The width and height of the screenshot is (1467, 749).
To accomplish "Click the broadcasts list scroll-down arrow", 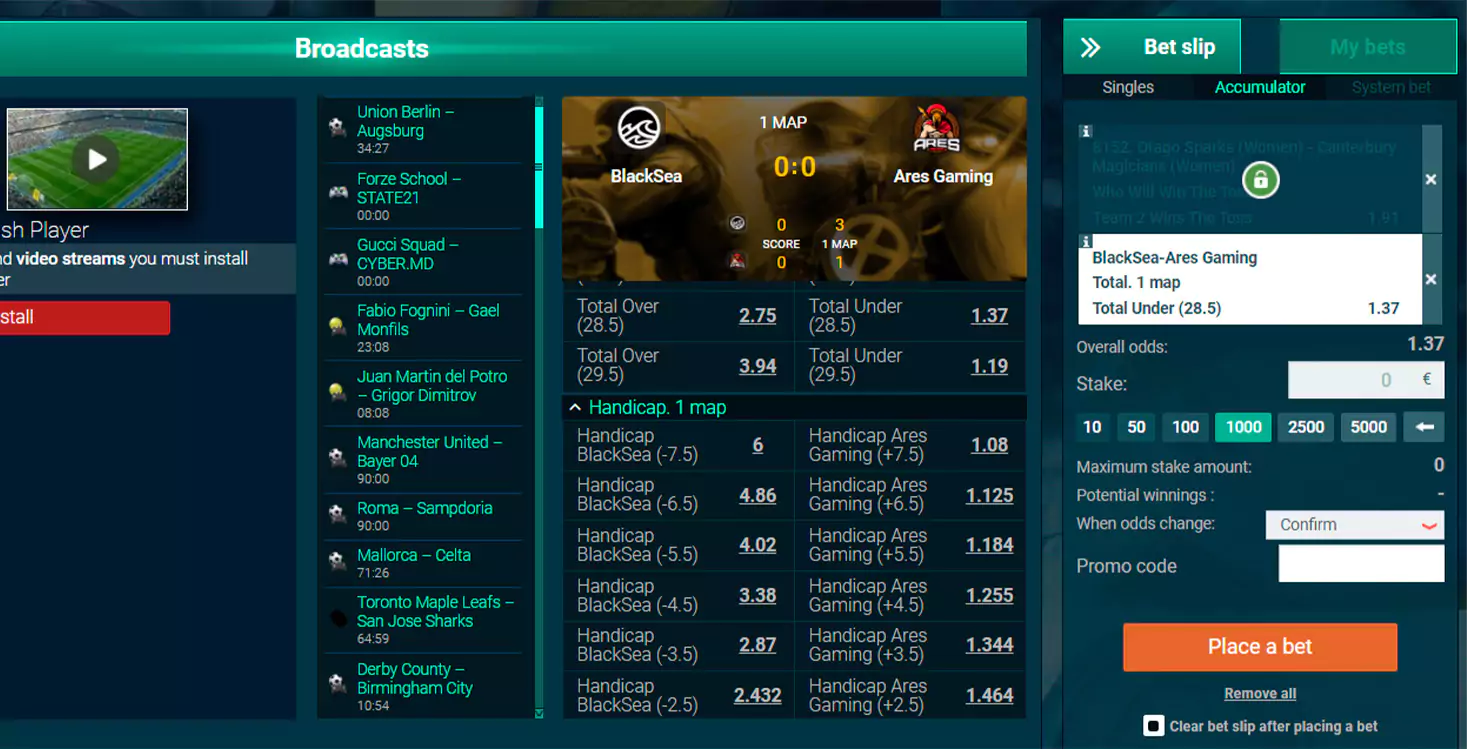I will click(x=539, y=713).
